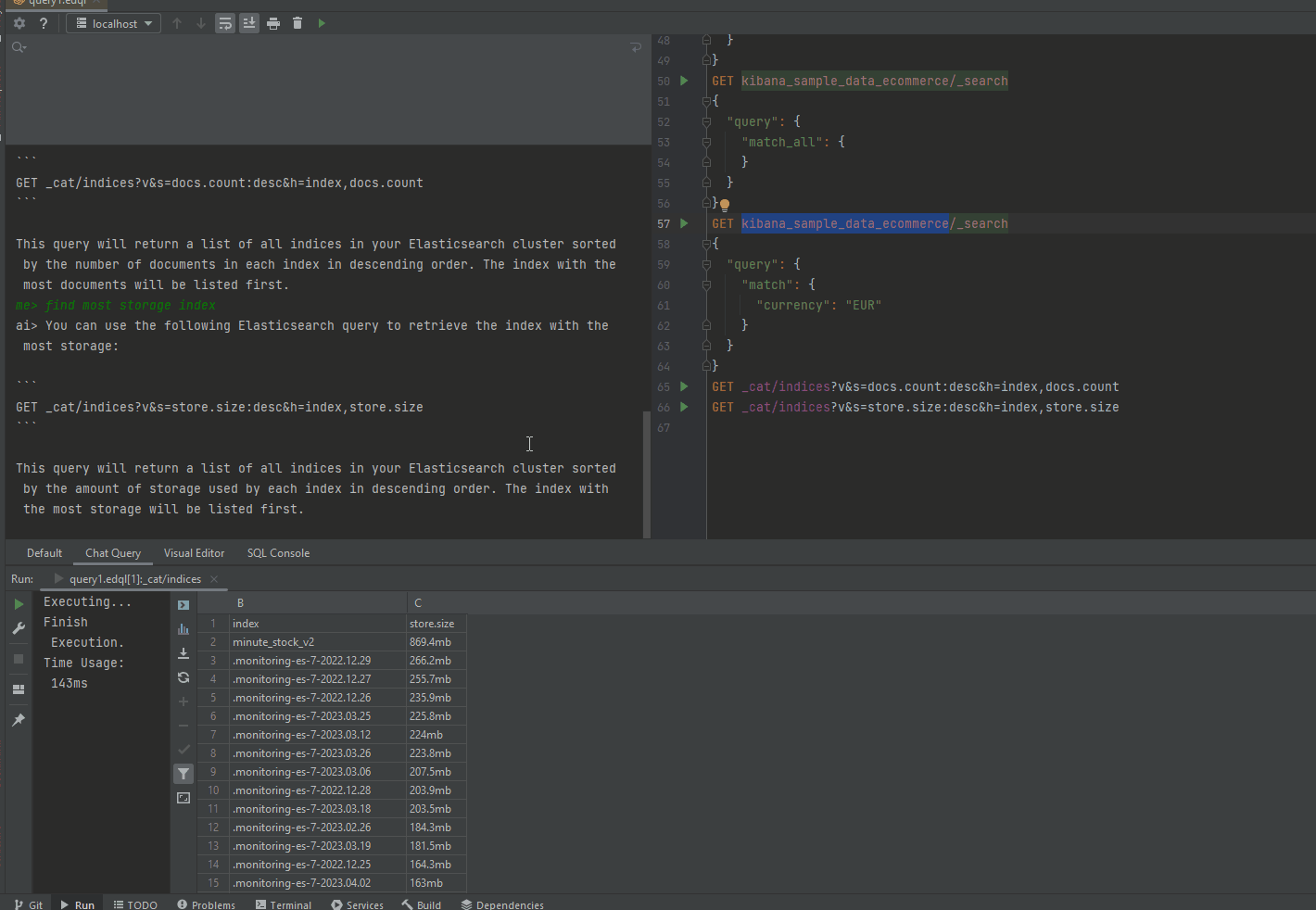Refresh results with the reload icon

tap(183, 677)
